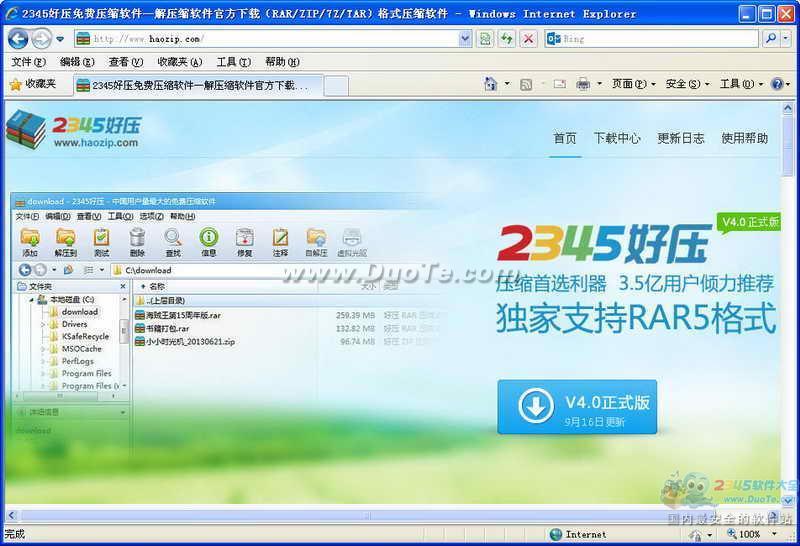Click the 解压到 icon in HaoZip preview
This screenshot has height=546, width=800.
[x=66, y=242]
